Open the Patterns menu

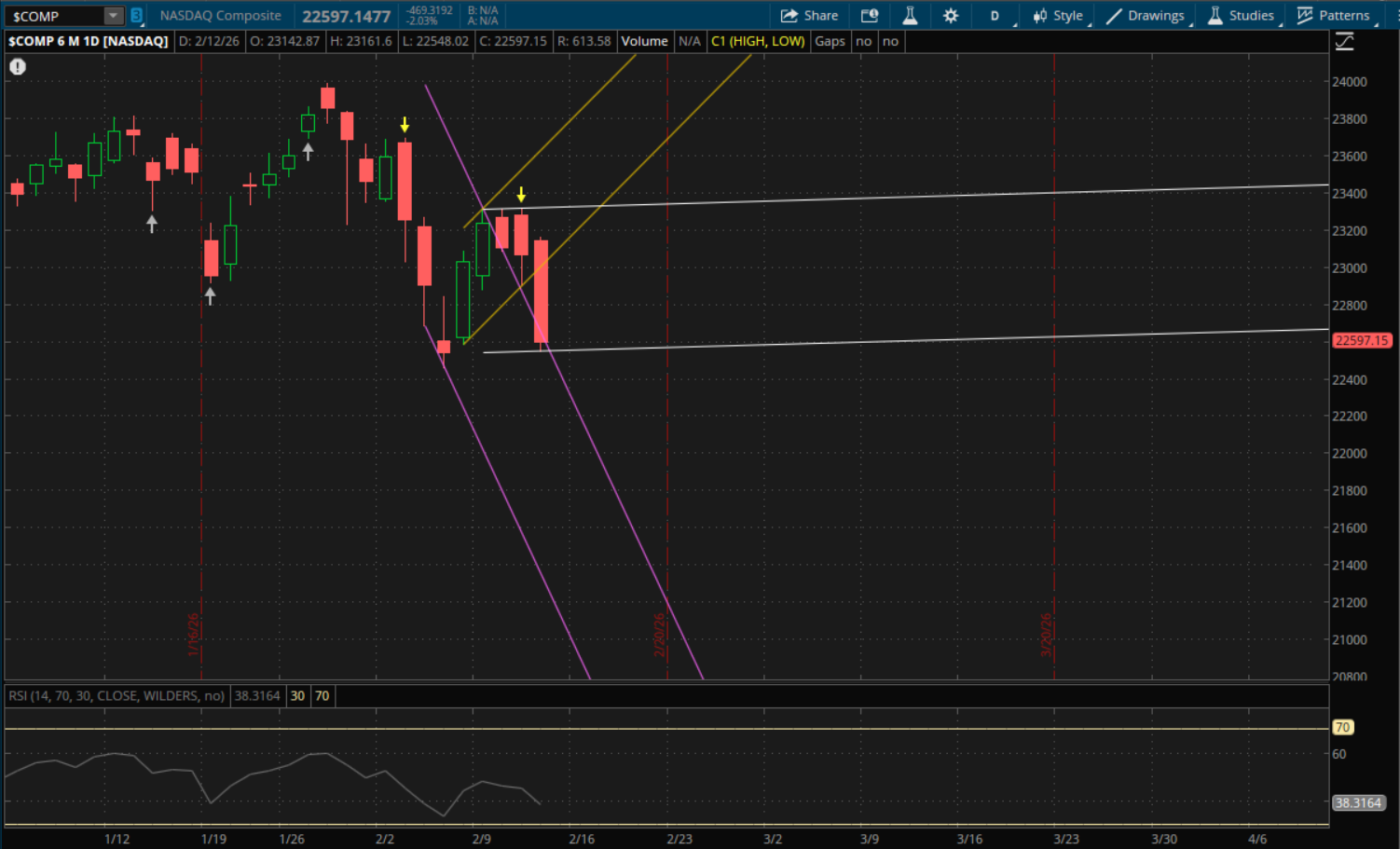(x=1334, y=16)
